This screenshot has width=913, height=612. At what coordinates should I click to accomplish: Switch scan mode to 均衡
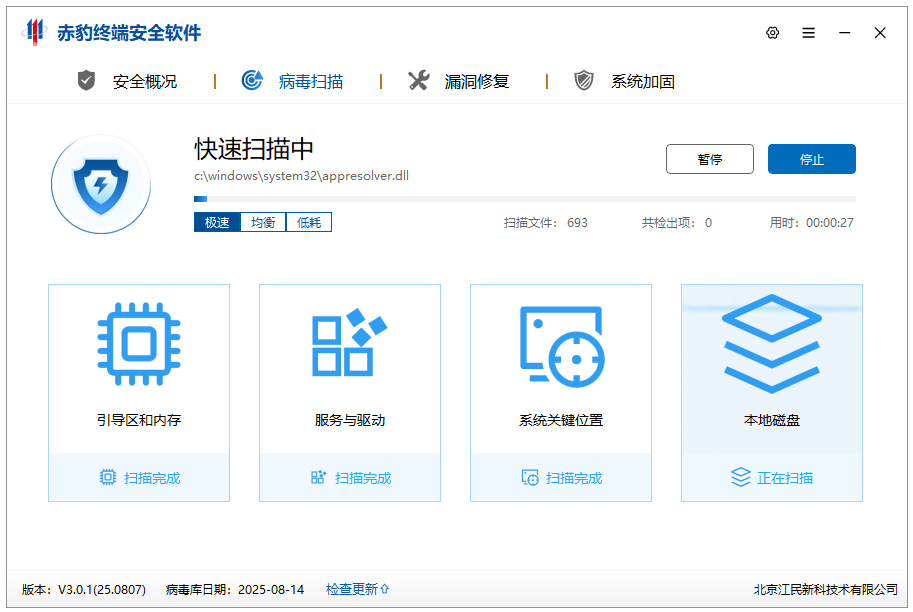click(x=263, y=222)
